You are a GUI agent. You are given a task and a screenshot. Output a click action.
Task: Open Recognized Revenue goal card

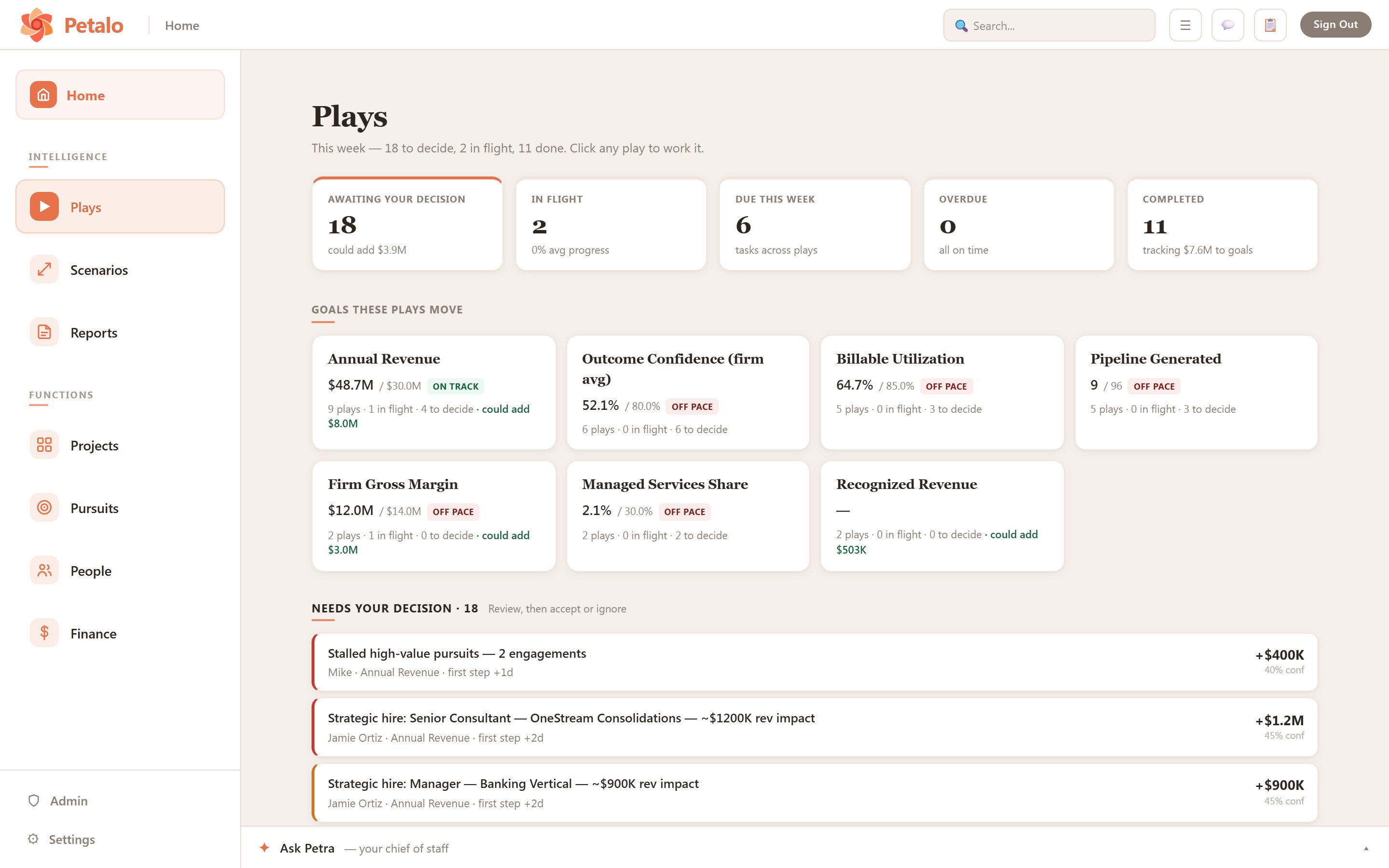point(942,515)
